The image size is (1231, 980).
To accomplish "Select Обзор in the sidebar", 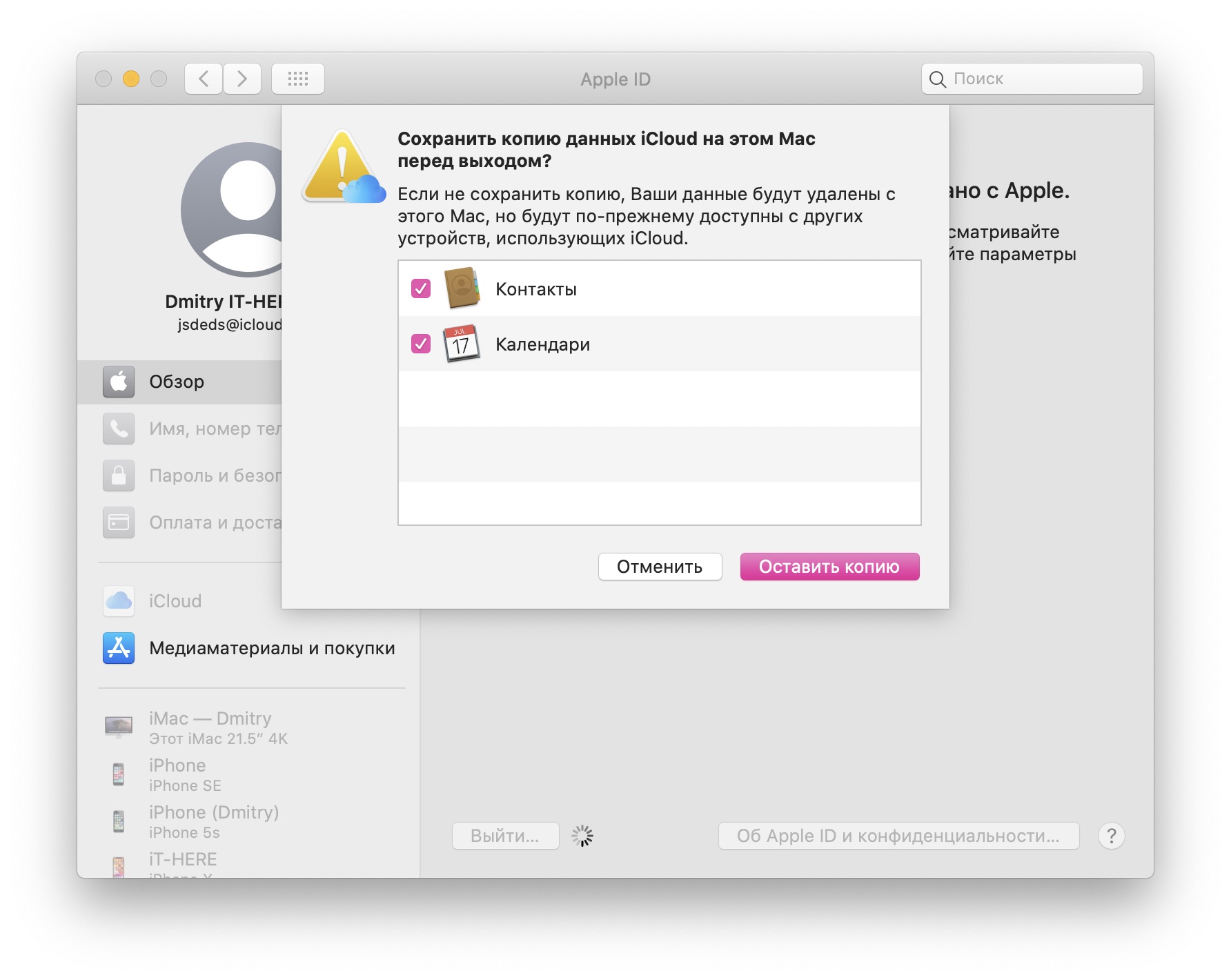I will [x=179, y=382].
